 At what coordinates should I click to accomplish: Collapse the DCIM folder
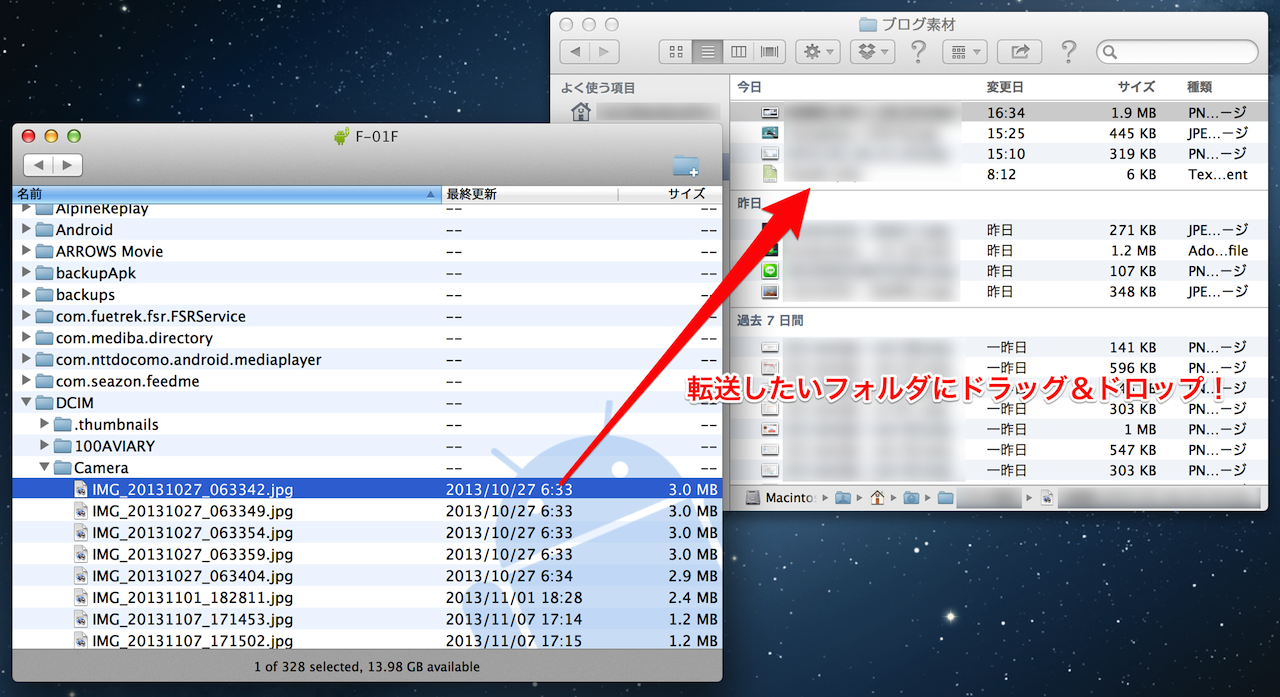pos(26,403)
